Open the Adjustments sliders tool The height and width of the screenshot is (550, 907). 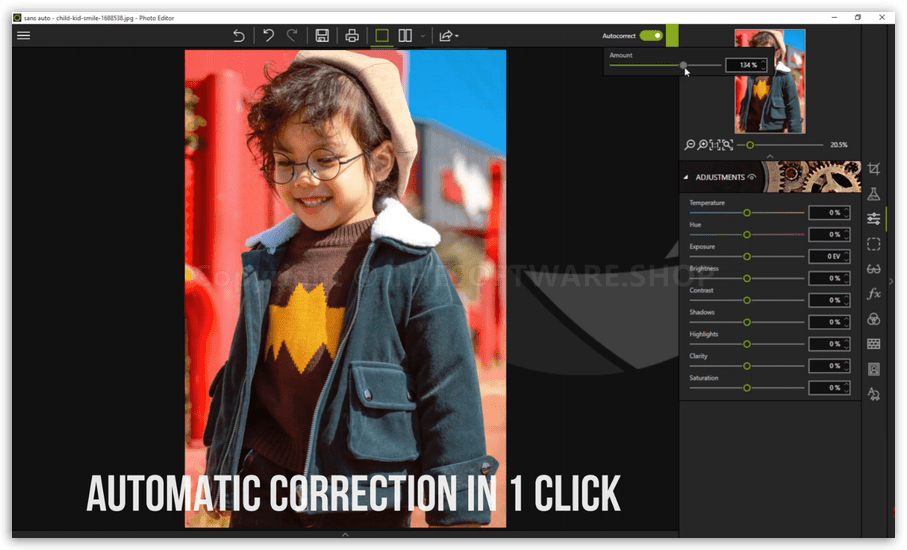(873, 219)
